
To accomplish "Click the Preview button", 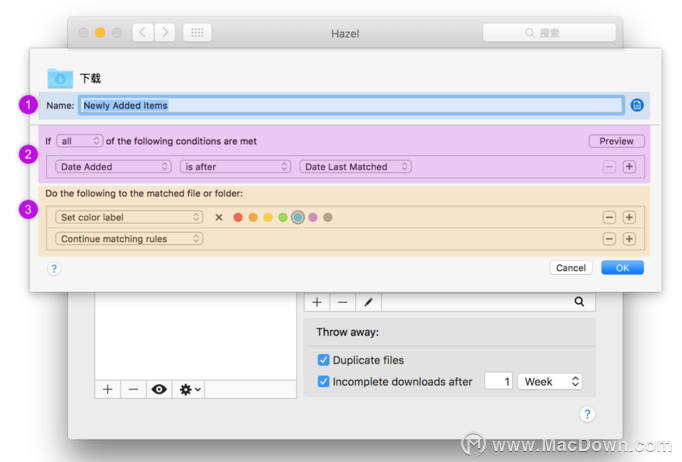I will [x=616, y=141].
